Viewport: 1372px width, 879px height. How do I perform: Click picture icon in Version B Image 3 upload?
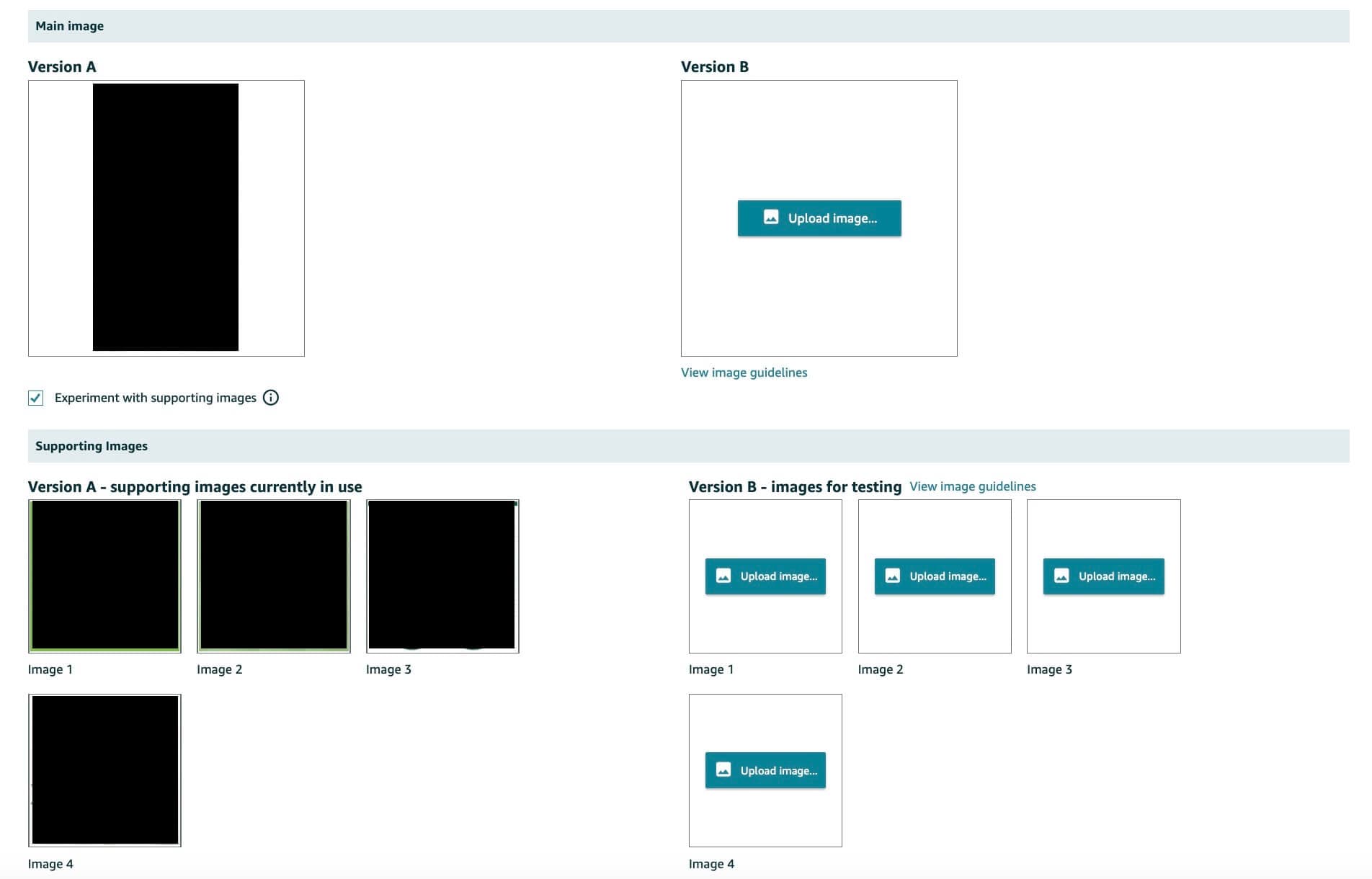pos(1061,576)
